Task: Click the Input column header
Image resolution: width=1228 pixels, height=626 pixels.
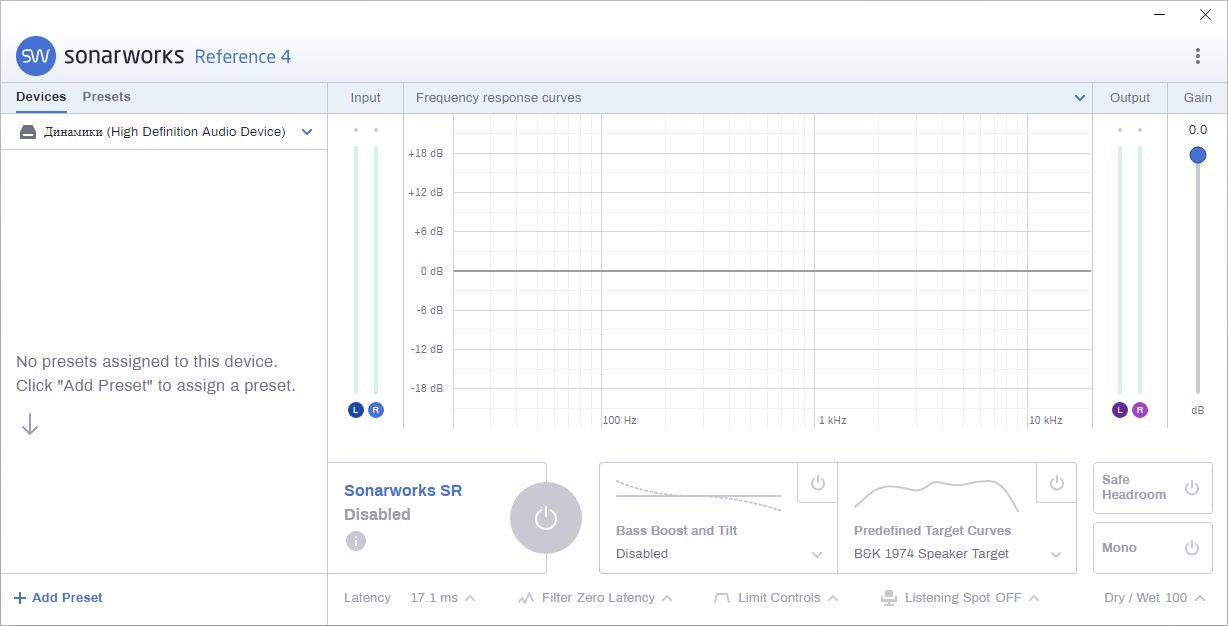Action: [x=366, y=98]
